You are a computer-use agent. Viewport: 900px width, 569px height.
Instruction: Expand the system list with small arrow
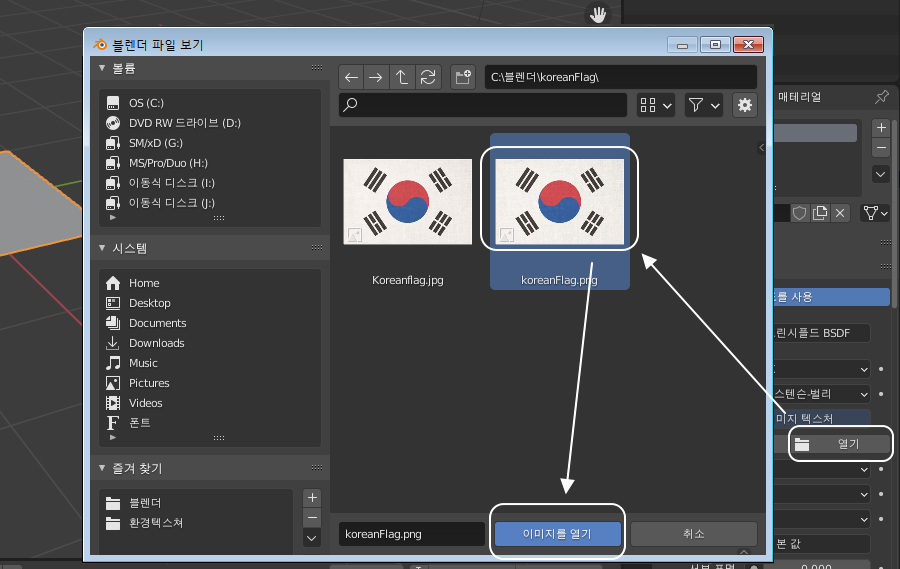112,438
